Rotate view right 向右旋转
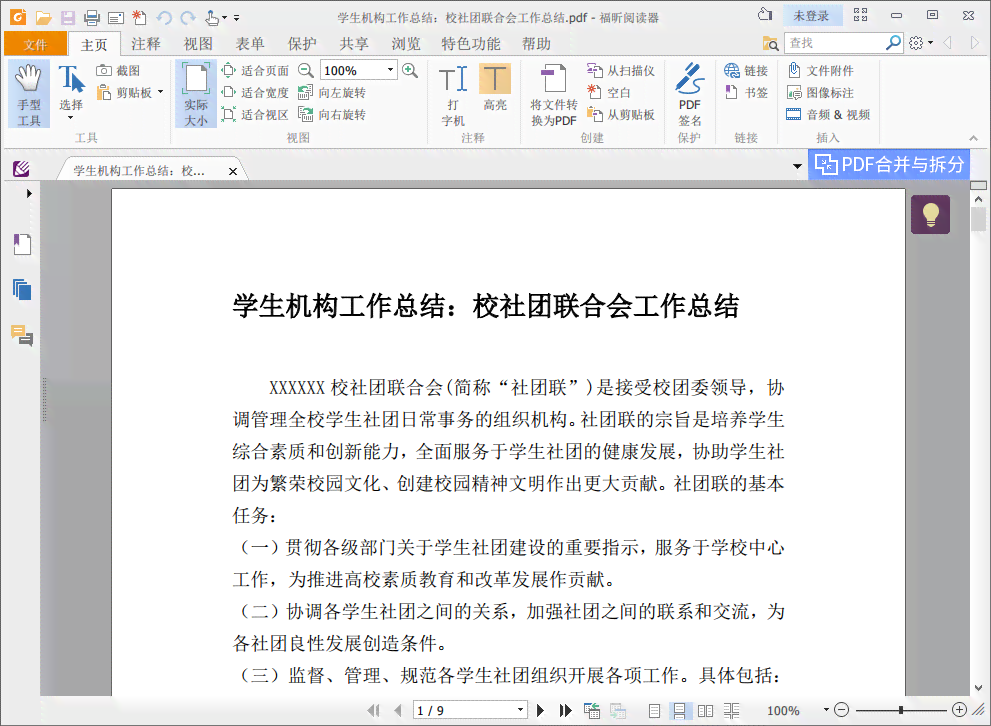The width and height of the screenshot is (991, 726). coord(332,114)
